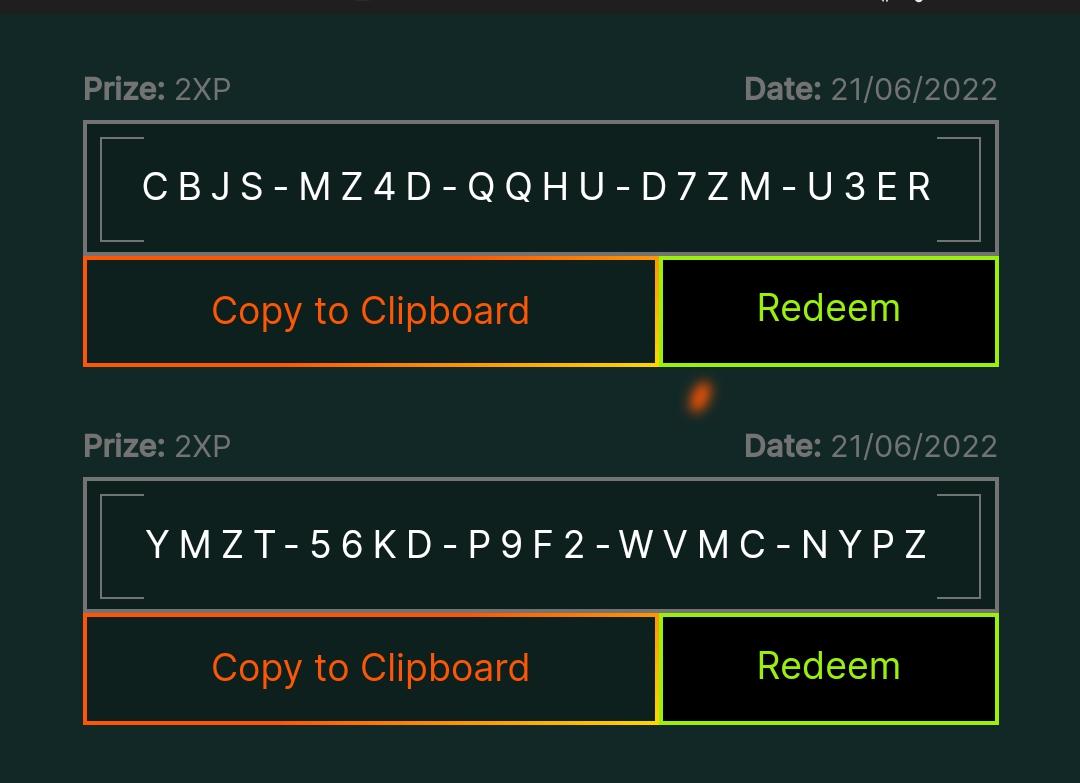Click the first Date: 21/06/2022 label

coord(870,89)
